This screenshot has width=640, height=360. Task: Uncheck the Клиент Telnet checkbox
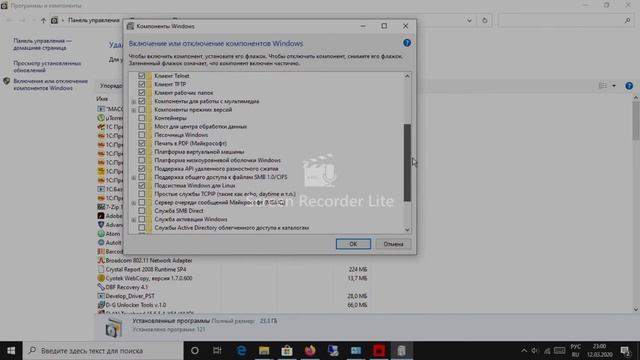[x=142, y=76]
